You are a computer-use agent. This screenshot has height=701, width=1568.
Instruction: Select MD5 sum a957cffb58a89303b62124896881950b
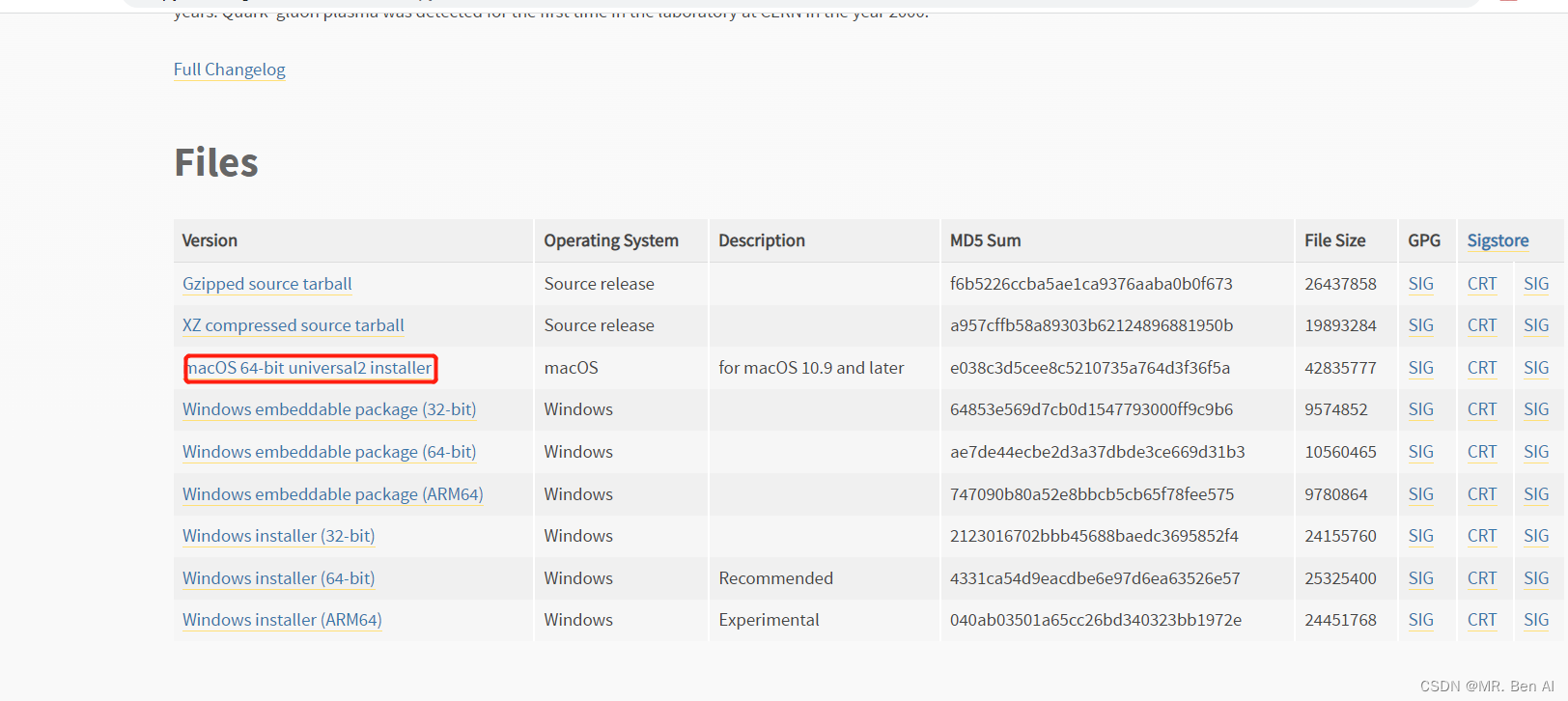(1091, 325)
